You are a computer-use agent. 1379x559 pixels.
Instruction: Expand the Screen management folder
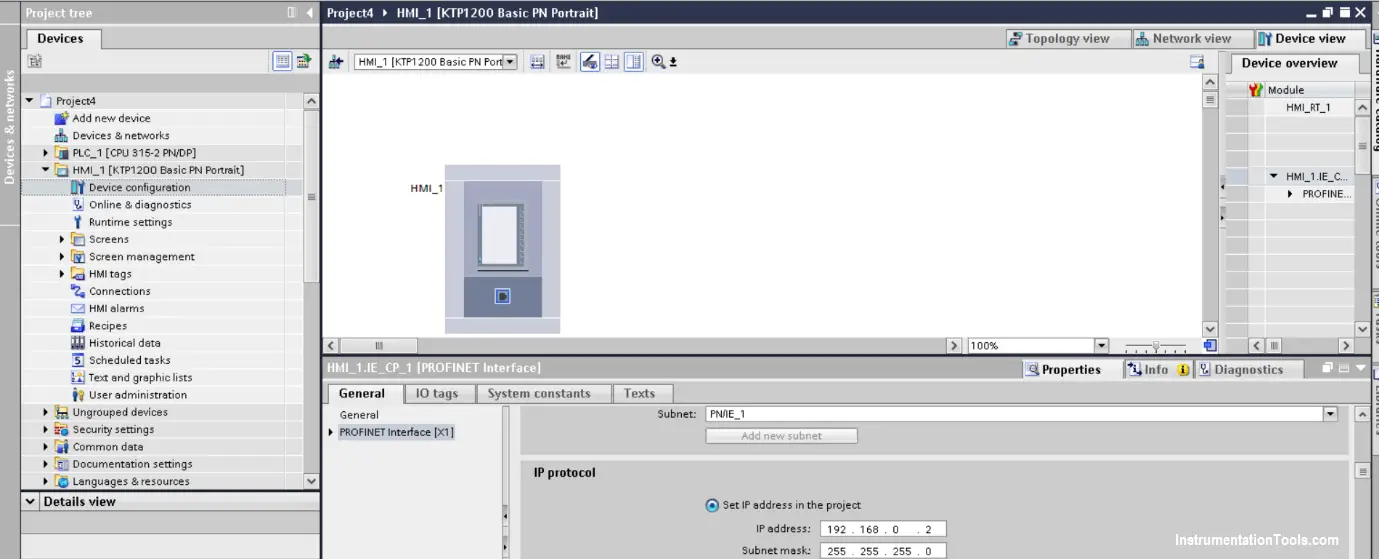coord(62,256)
